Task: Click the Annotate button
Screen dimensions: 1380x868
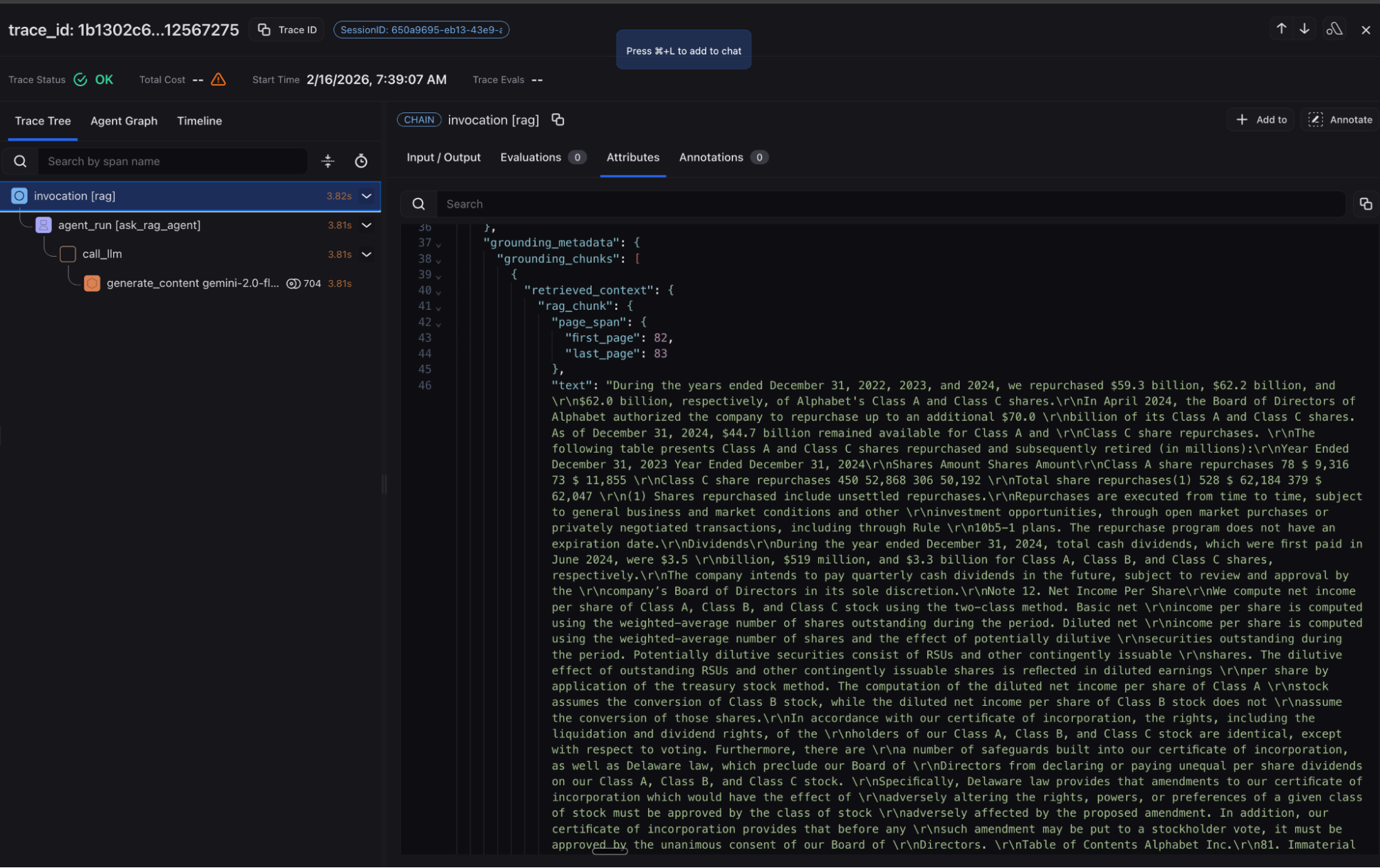Action: (x=1340, y=119)
